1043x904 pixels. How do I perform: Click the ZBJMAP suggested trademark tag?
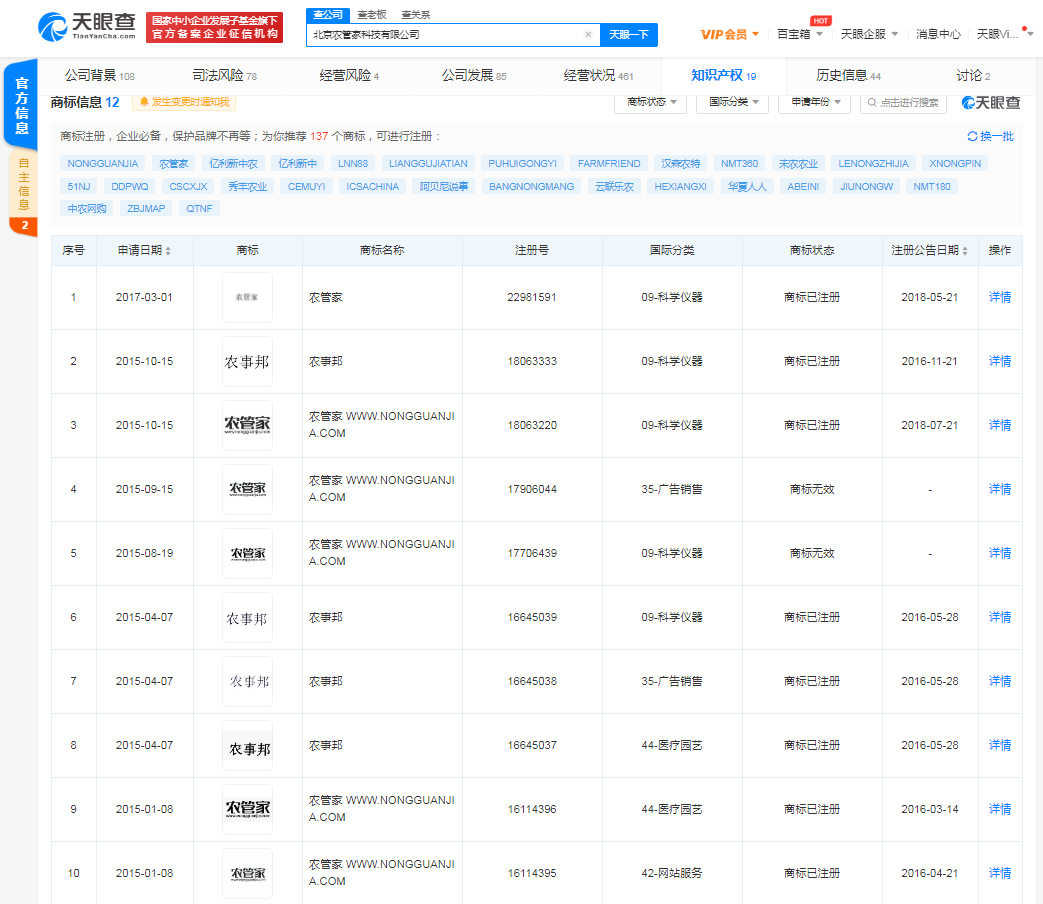click(x=146, y=209)
